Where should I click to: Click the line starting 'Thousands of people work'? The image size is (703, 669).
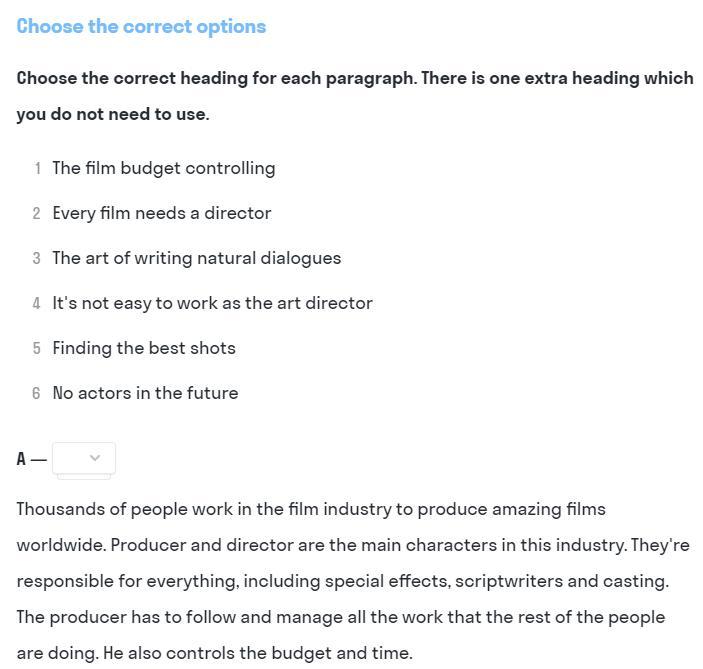click(x=311, y=509)
